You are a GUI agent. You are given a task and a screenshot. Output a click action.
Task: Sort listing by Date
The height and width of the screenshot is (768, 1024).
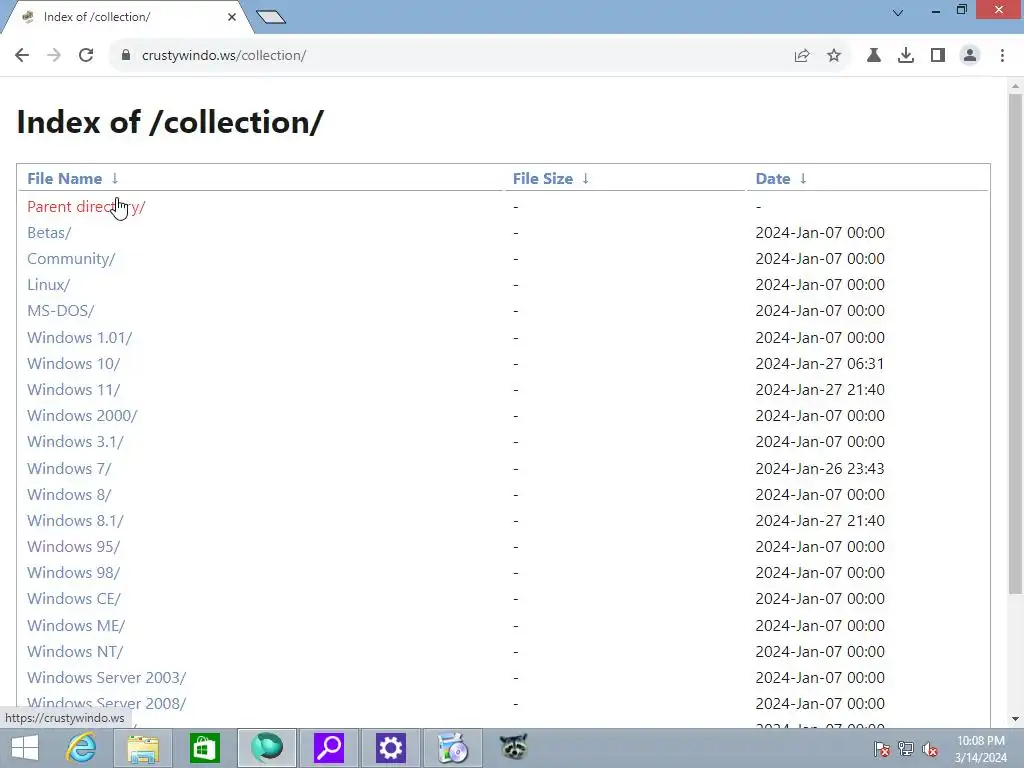(773, 178)
